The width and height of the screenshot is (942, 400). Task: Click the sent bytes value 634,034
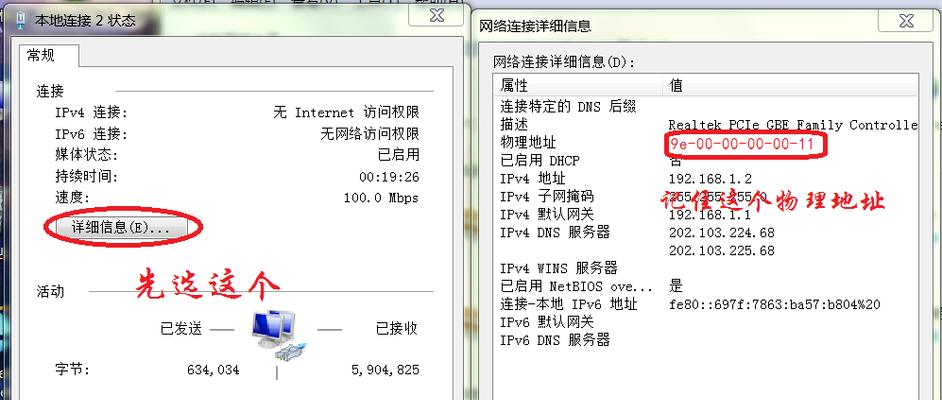point(213,370)
